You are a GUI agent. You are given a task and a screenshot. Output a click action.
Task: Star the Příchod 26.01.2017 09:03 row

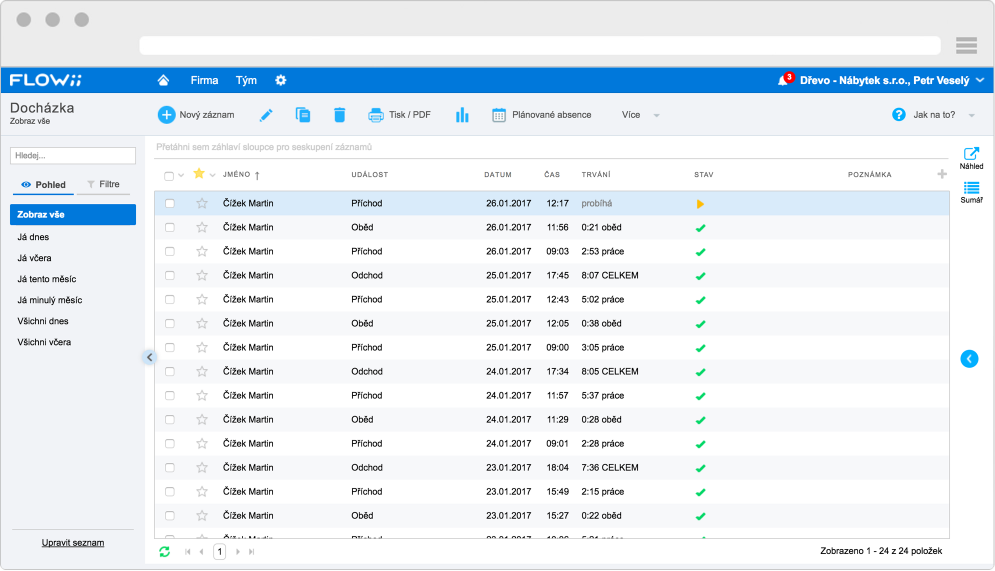(x=202, y=252)
